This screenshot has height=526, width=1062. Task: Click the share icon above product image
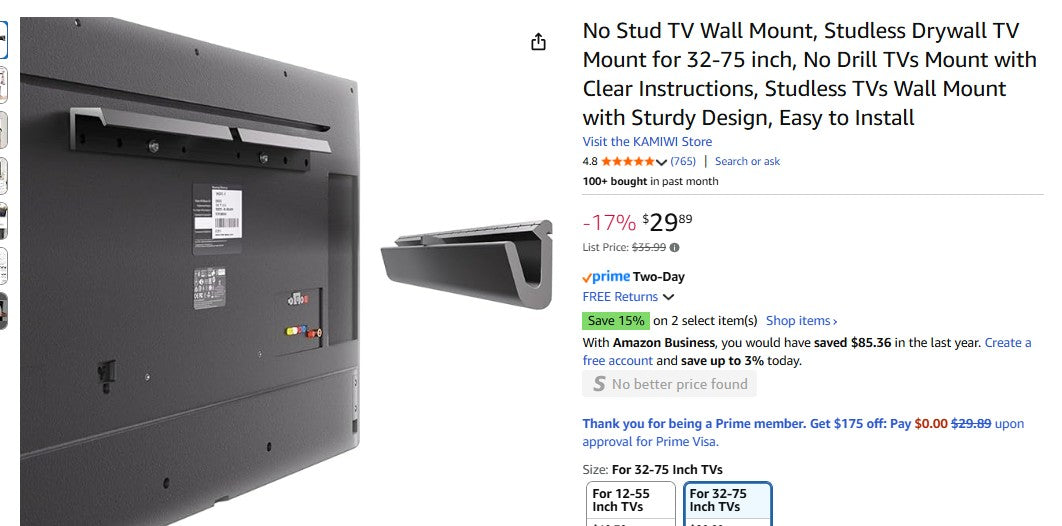coord(539,42)
